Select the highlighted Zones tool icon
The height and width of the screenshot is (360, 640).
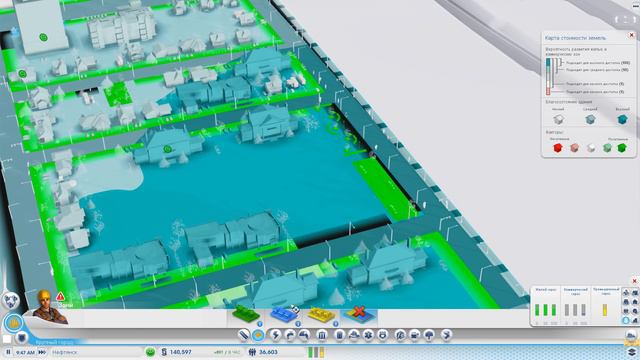(258, 335)
